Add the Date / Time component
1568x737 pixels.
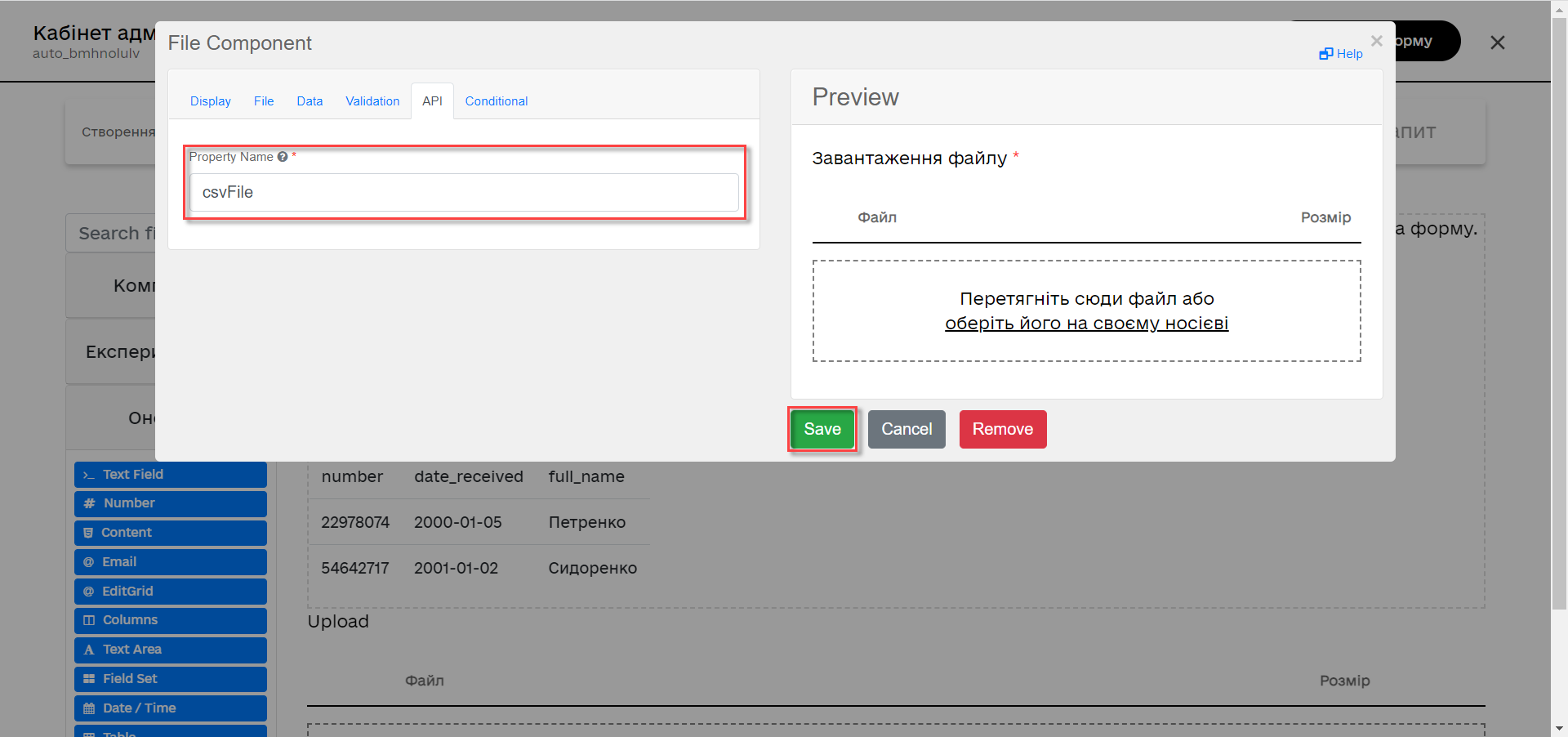click(171, 708)
